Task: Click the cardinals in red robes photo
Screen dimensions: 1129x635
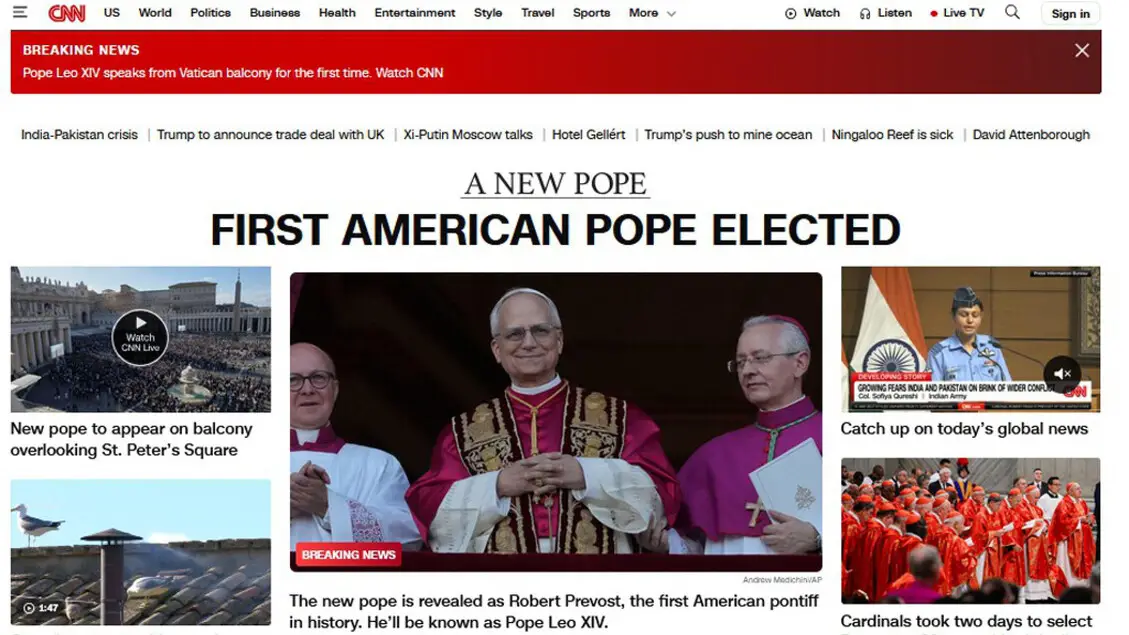Action: pos(970,531)
